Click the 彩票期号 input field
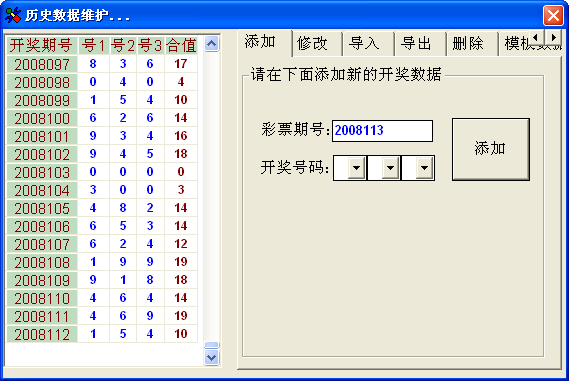Image resolution: width=569 pixels, height=381 pixels. [382, 131]
